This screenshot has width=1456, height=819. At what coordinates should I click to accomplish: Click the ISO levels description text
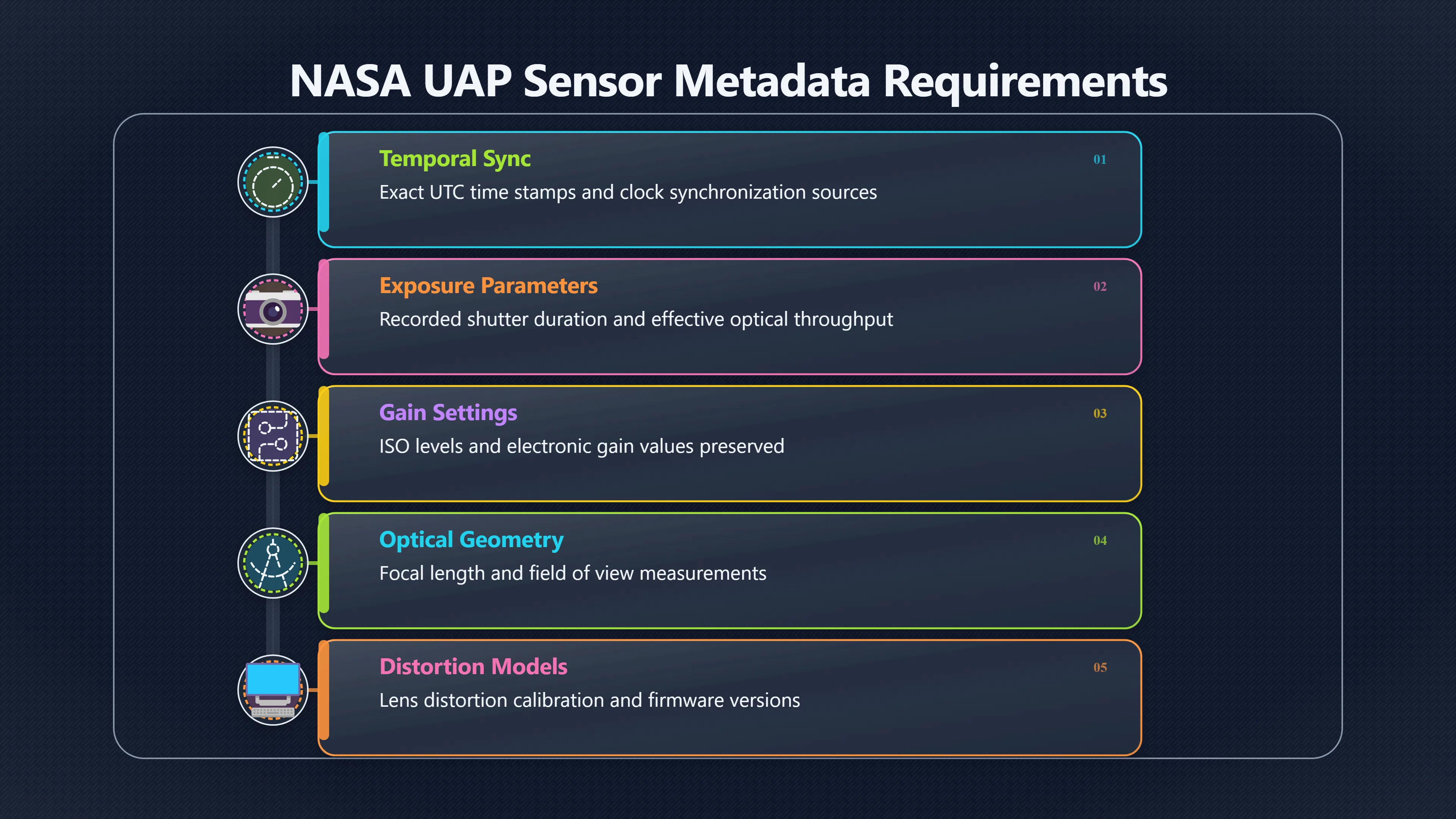coord(582,447)
